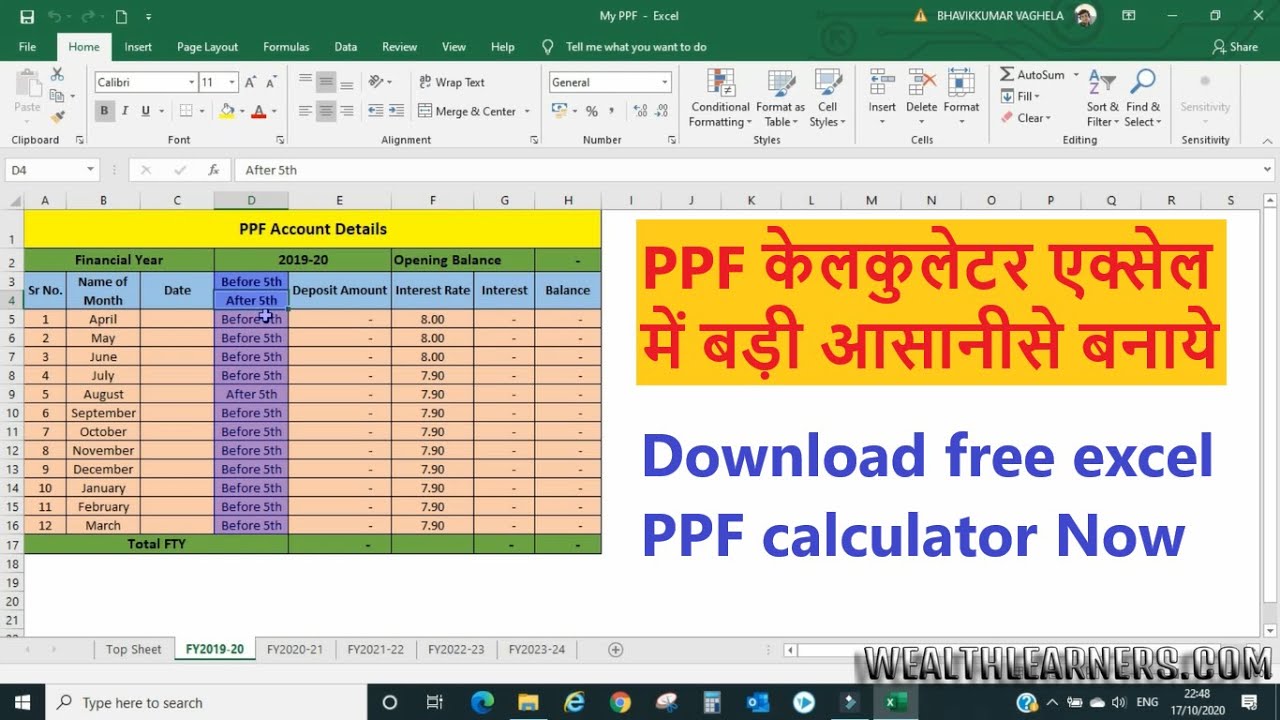1280x720 pixels.
Task: Click the Format cells icon
Action: 961,84
